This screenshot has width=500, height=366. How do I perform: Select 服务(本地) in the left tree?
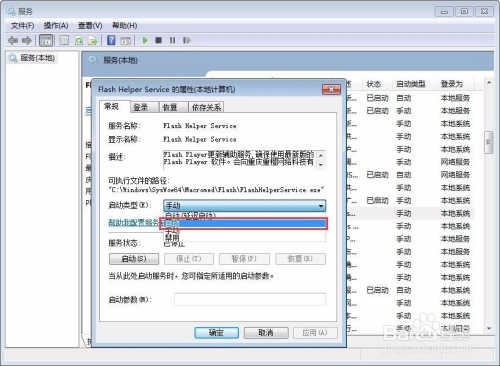[37, 58]
